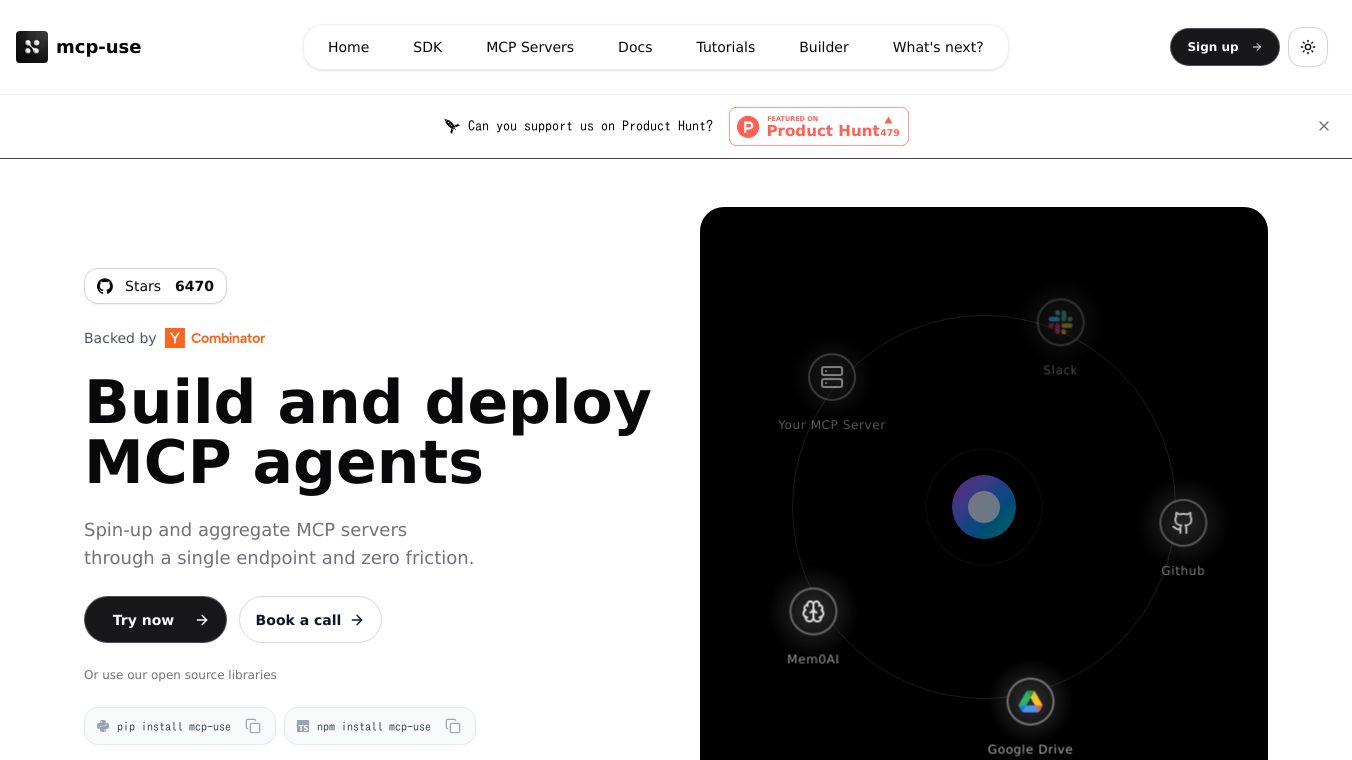Click the bird icon in the banner

[452, 126]
